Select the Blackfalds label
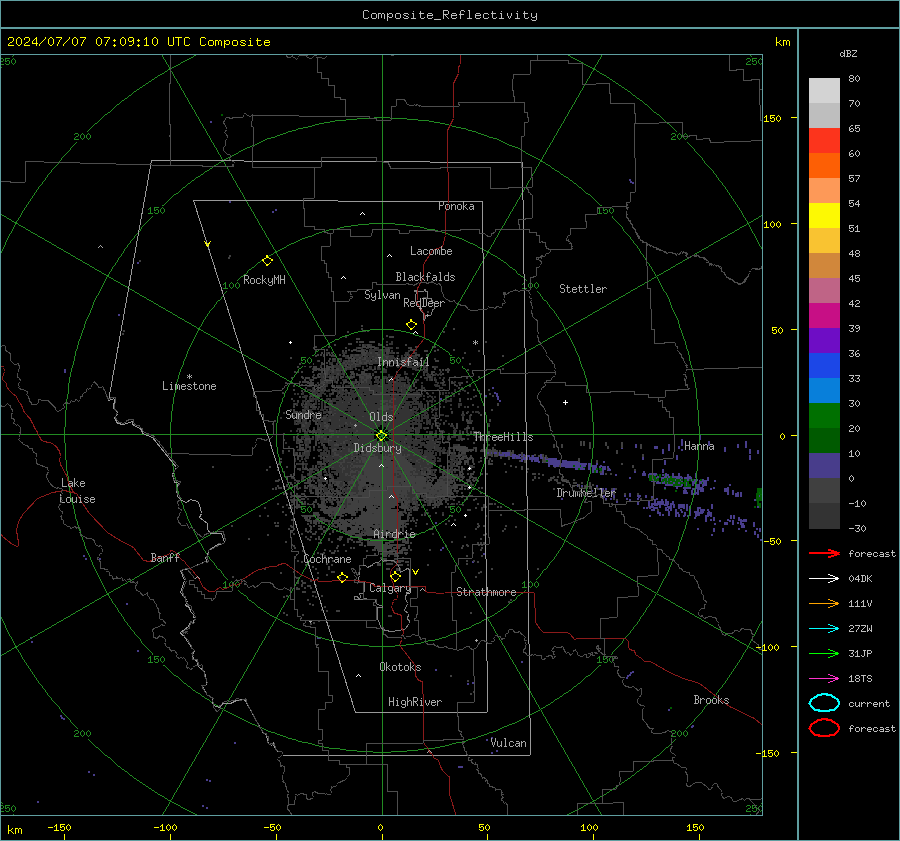This screenshot has width=900, height=841. [x=425, y=277]
